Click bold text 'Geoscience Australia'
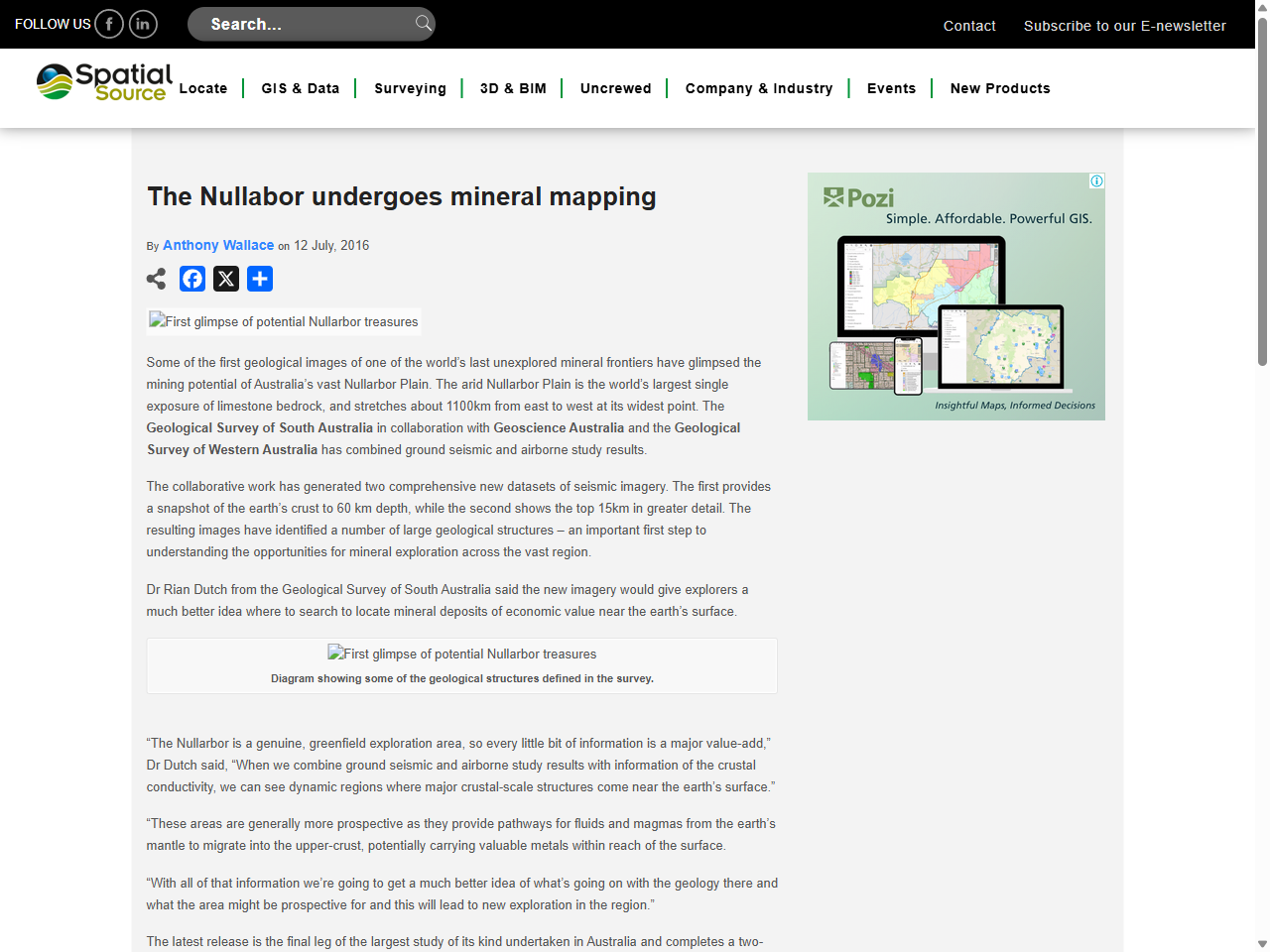Image resolution: width=1270 pixels, height=952 pixels. [x=559, y=427]
